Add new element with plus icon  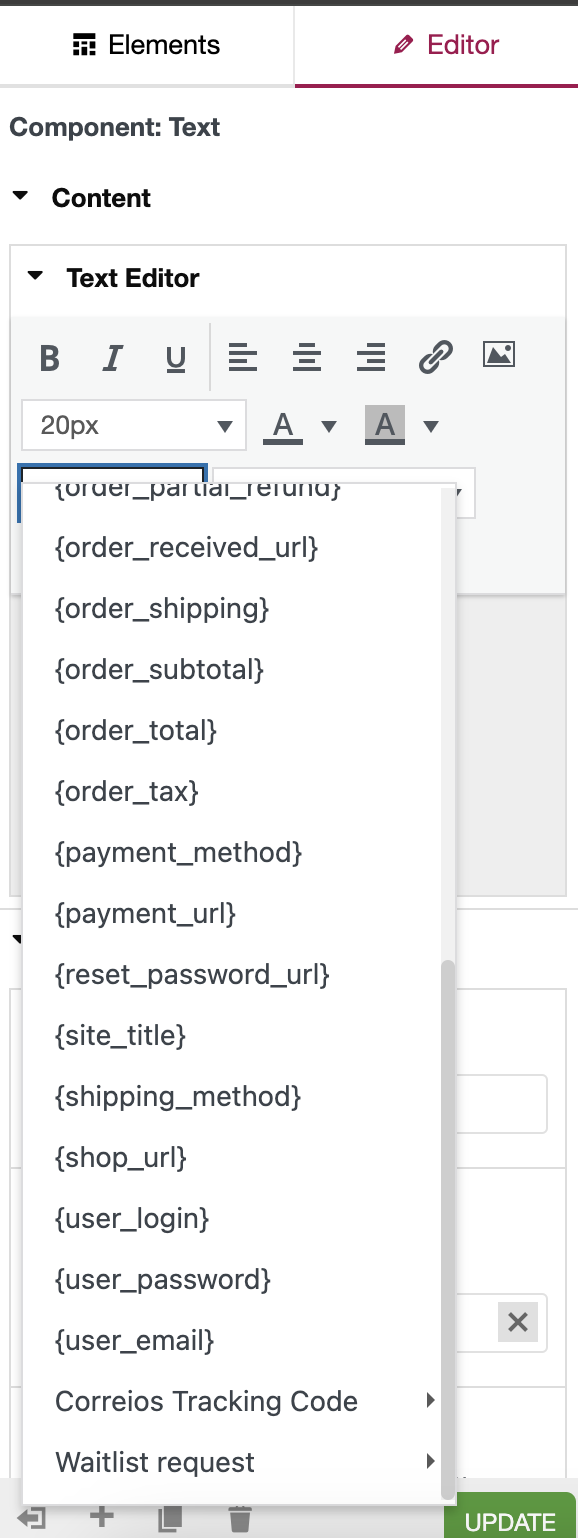coord(101,1518)
